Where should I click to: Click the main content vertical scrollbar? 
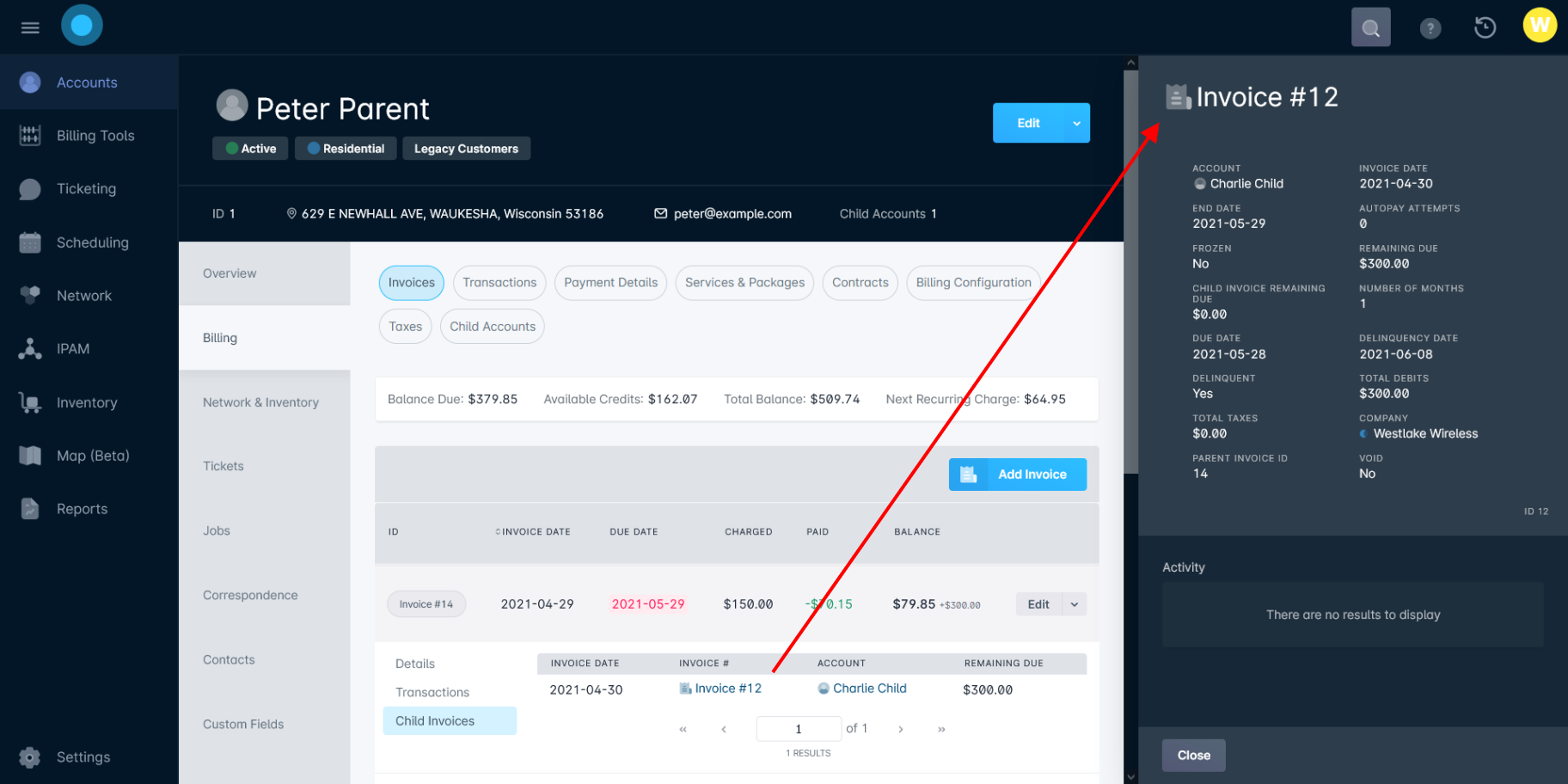pos(1130,271)
